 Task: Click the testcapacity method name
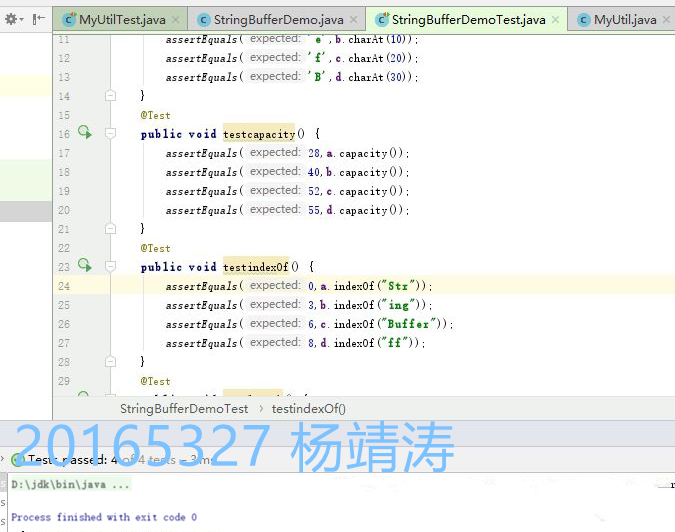(x=259, y=134)
